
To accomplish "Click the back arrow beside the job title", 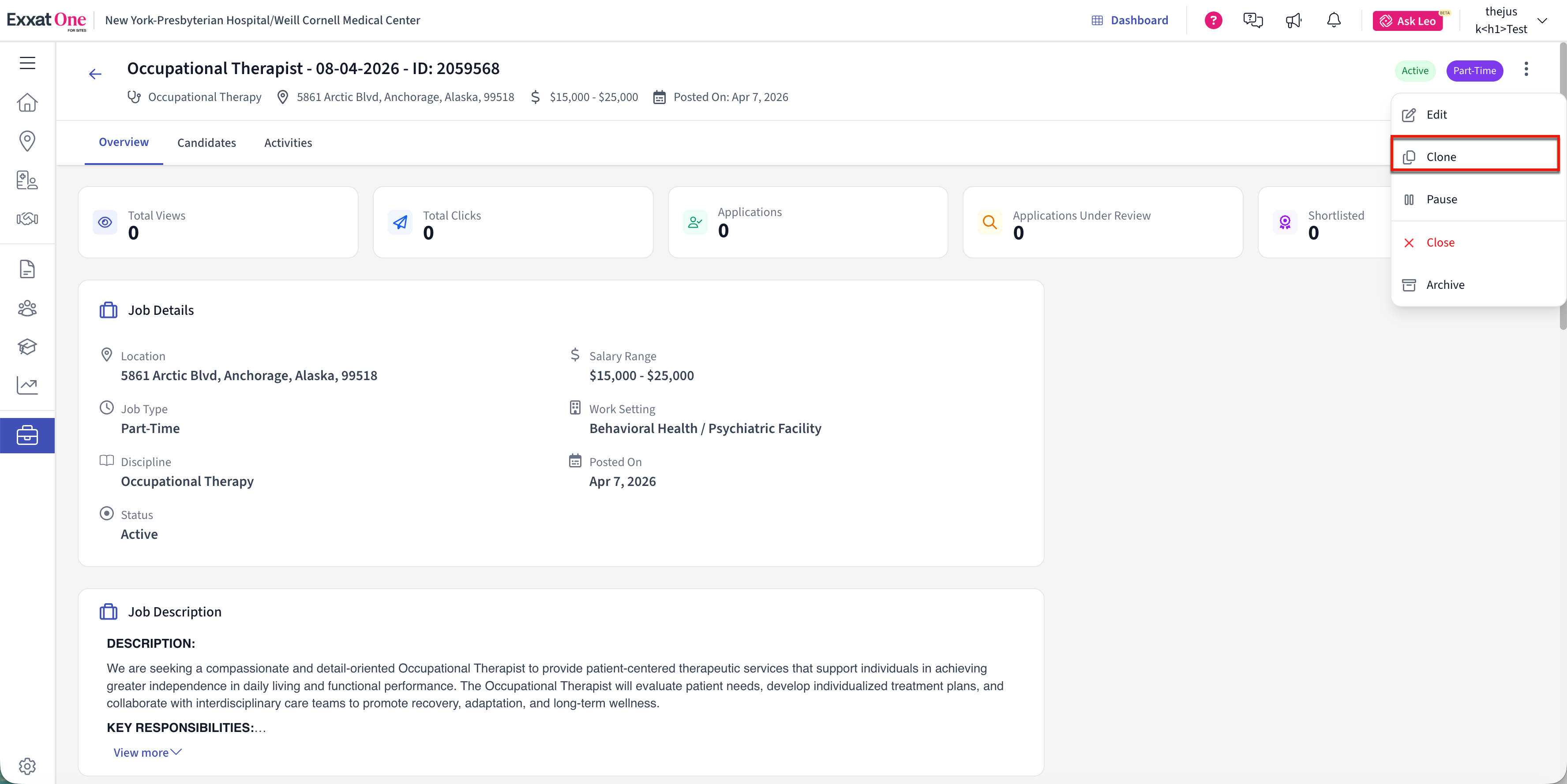I will (95, 74).
